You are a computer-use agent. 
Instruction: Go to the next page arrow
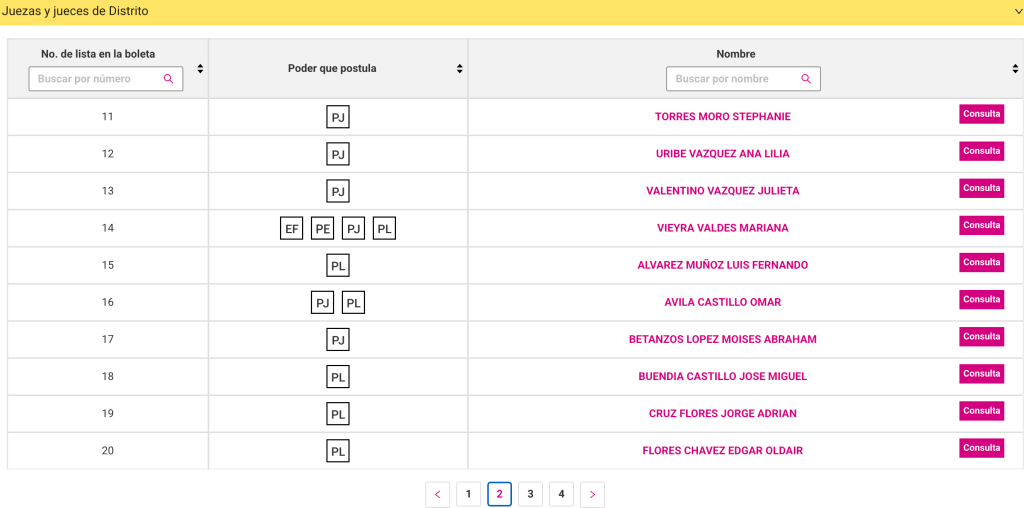[x=592, y=494]
